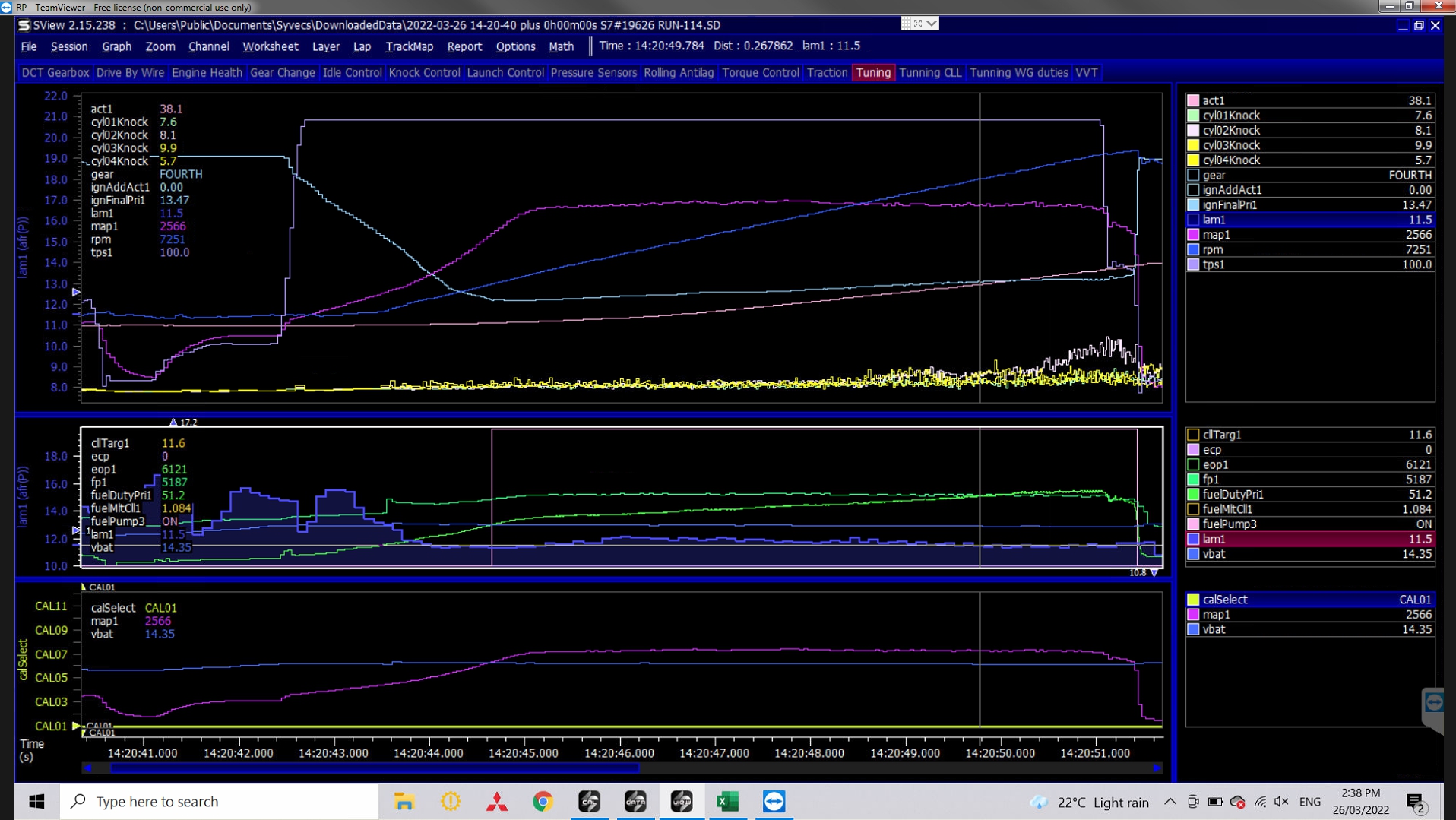The height and width of the screenshot is (820, 1456).
Task: Open TeamViewer side panel tab on right edge
Action: (1433, 704)
